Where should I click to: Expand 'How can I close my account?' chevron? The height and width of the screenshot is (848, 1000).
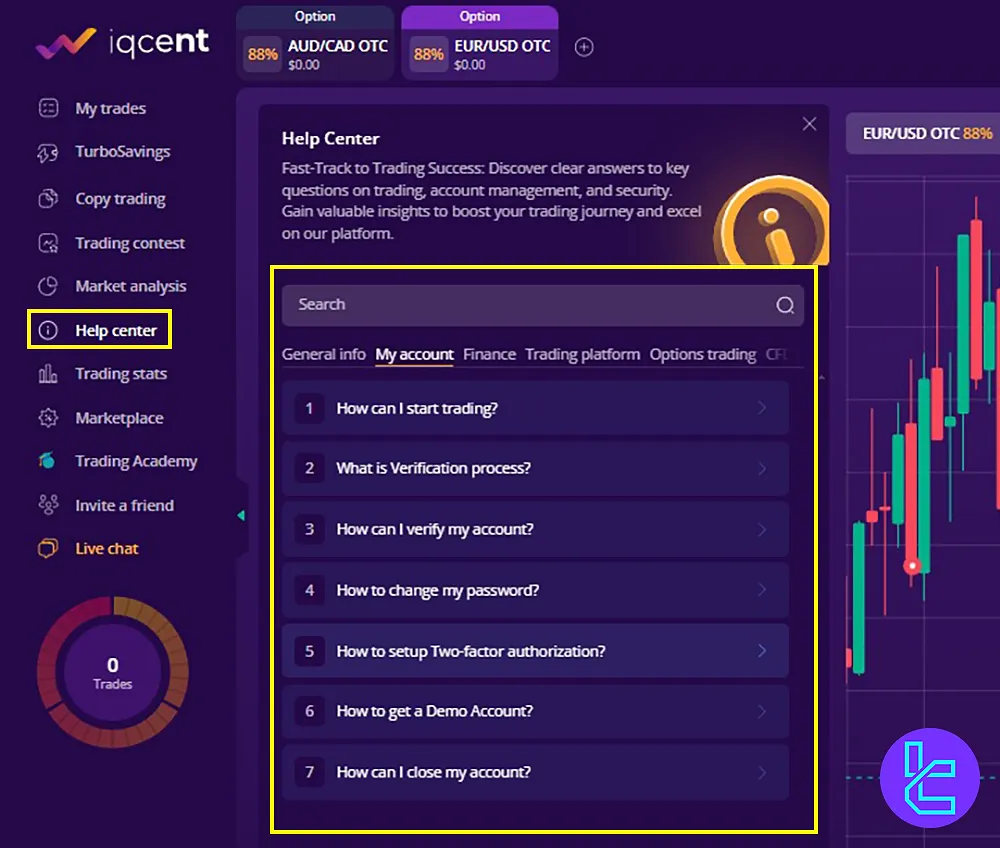coord(761,772)
